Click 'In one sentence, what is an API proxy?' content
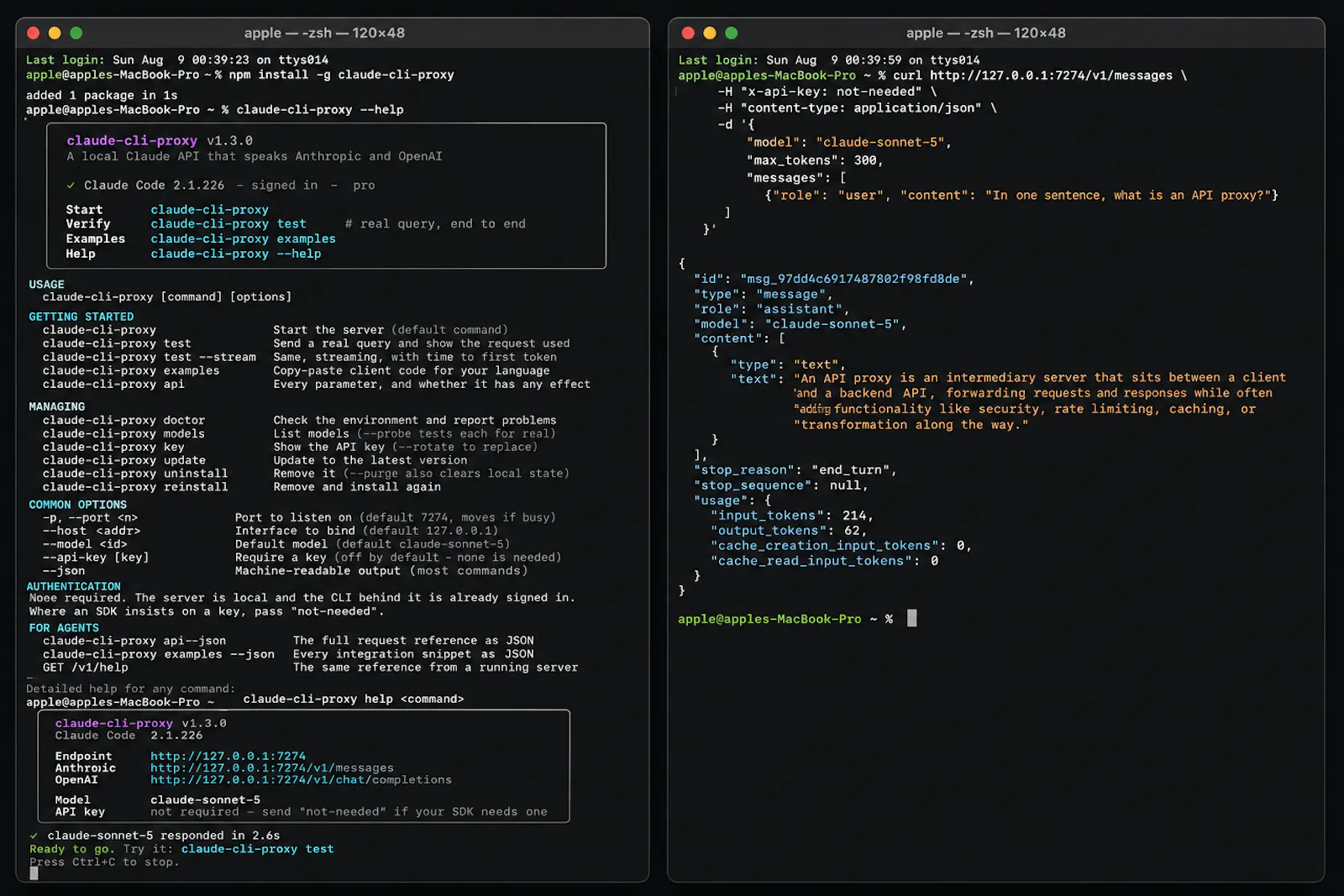The height and width of the screenshot is (896, 1344). [x=1126, y=195]
